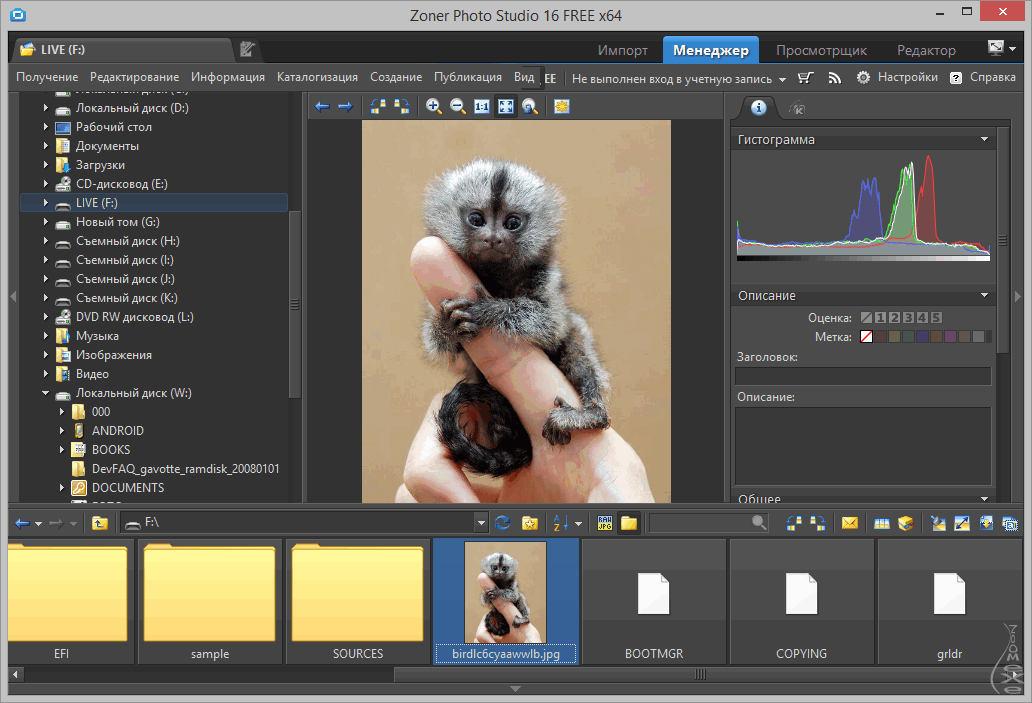
Task: Switch to the Импорт tab
Action: (x=623, y=50)
